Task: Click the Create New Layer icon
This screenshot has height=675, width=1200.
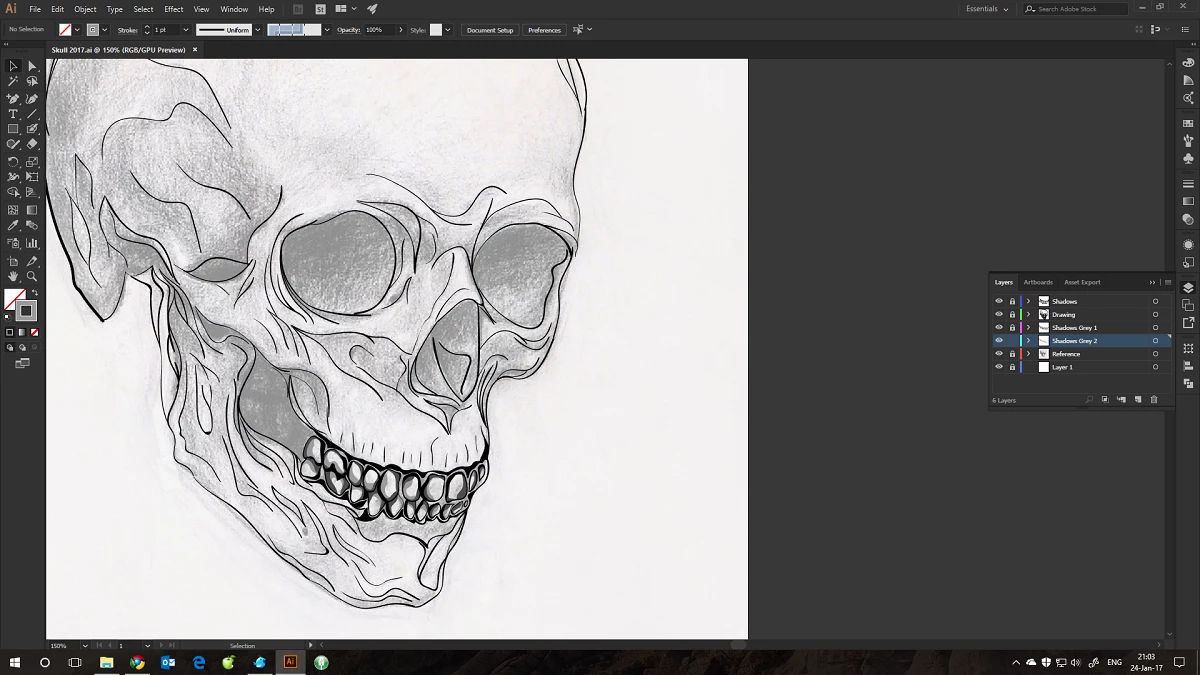Action: click(1138, 400)
